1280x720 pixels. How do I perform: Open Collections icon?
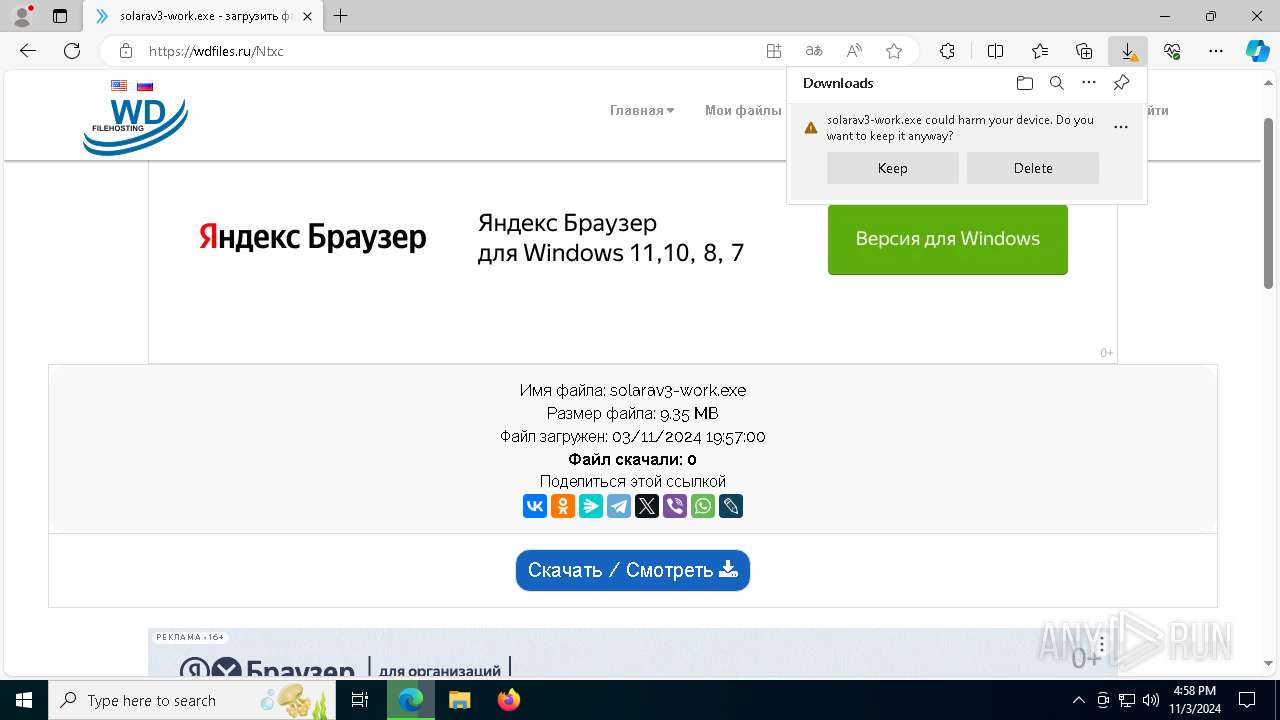pyautogui.click(x=1084, y=51)
